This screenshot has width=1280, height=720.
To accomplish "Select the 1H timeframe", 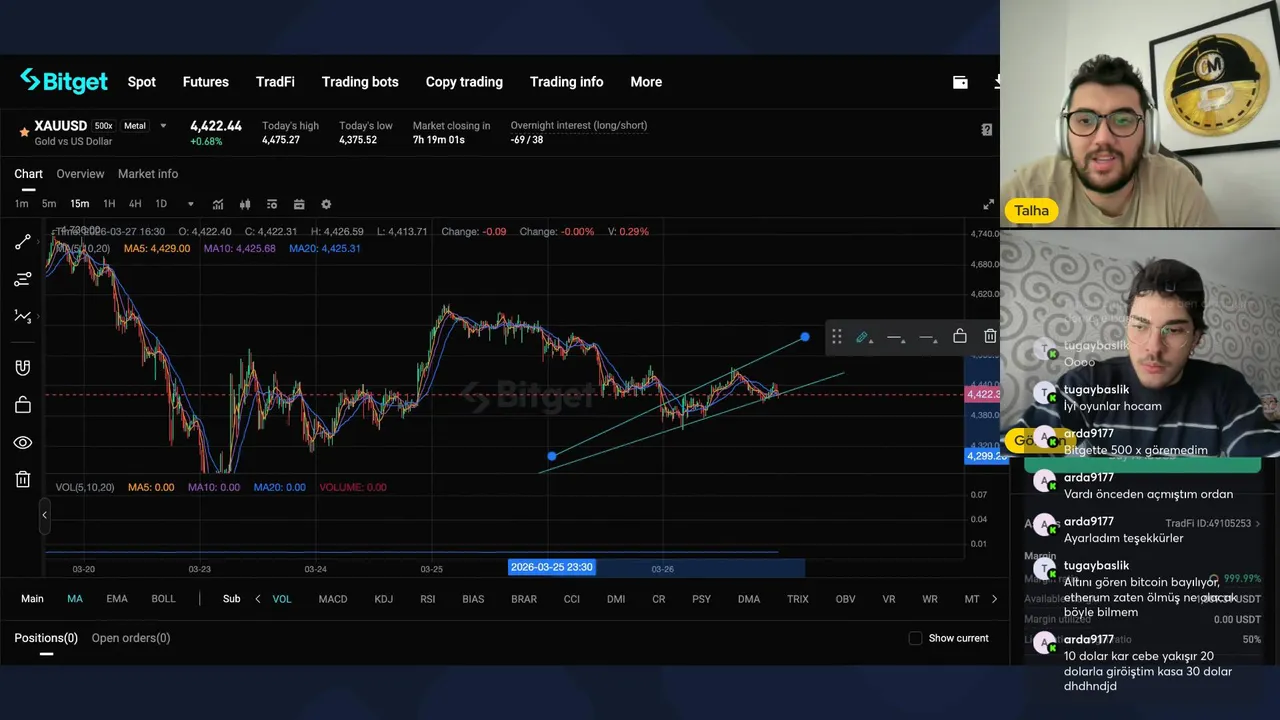I will click(109, 204).
